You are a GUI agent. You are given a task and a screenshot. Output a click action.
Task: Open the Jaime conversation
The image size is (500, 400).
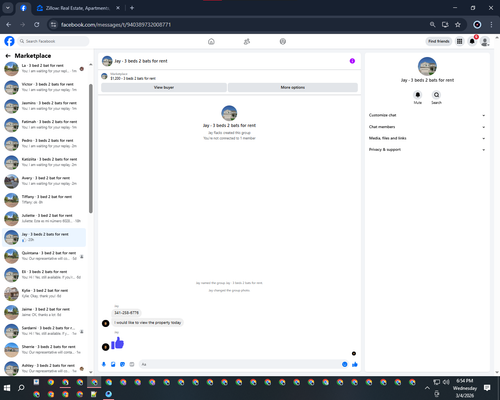pos(44,312)
